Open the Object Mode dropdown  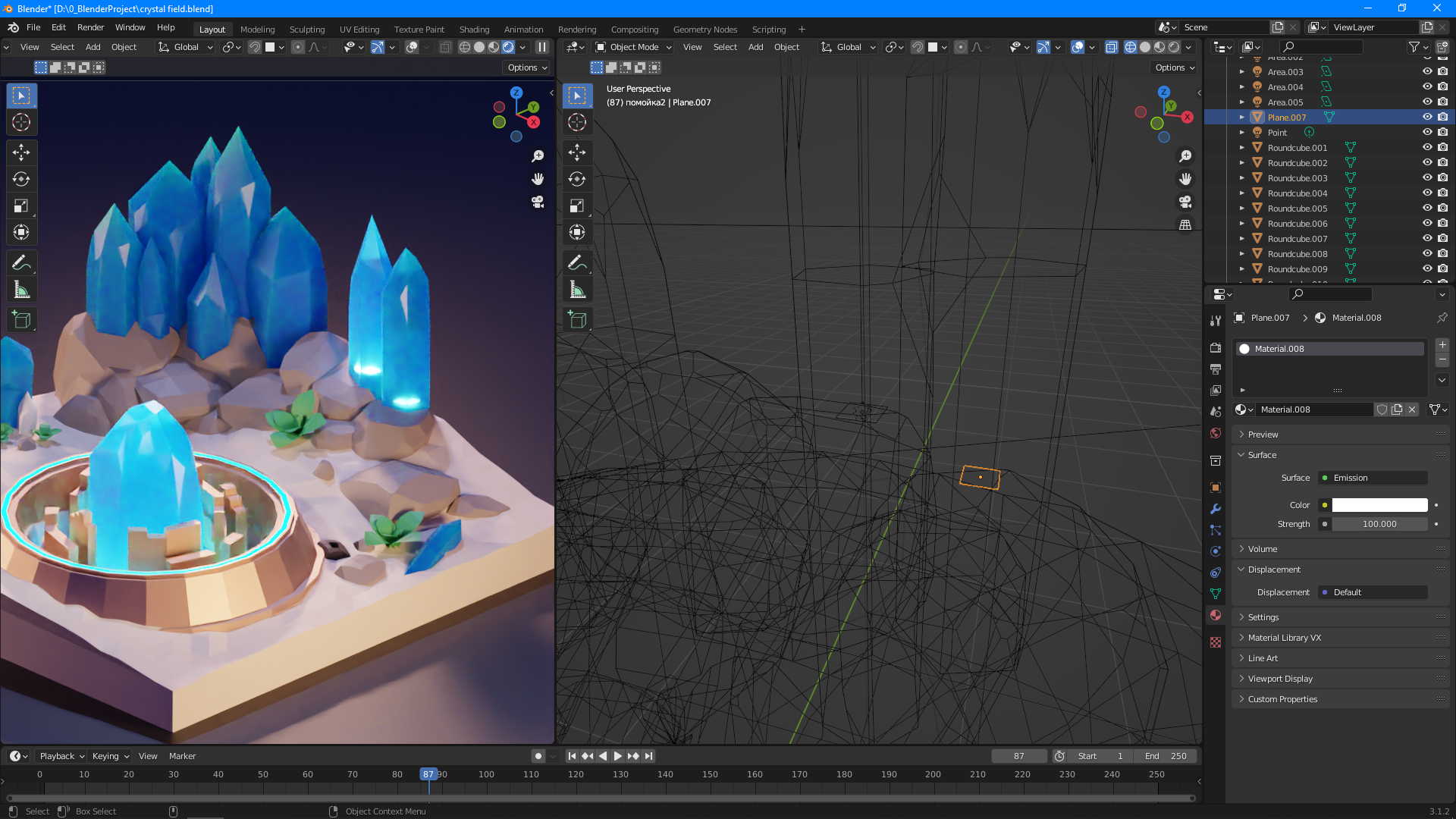(634, 47)
